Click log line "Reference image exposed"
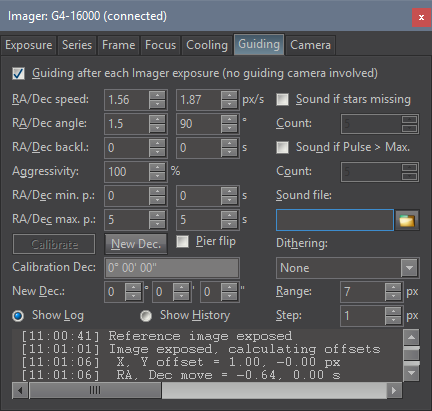432x411 pixels. [x=200, y=336]
